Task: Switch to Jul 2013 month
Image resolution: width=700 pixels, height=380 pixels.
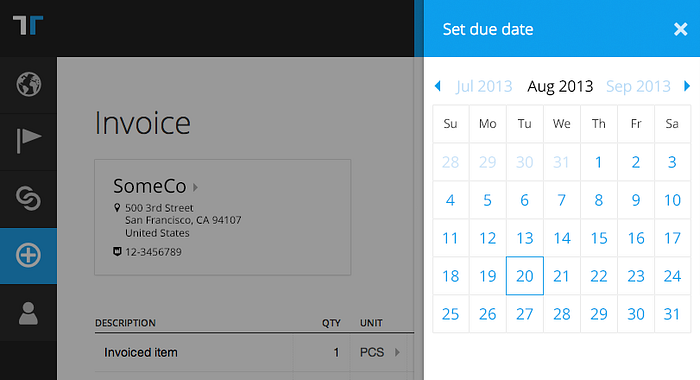Action: click(x=484, y=86)
